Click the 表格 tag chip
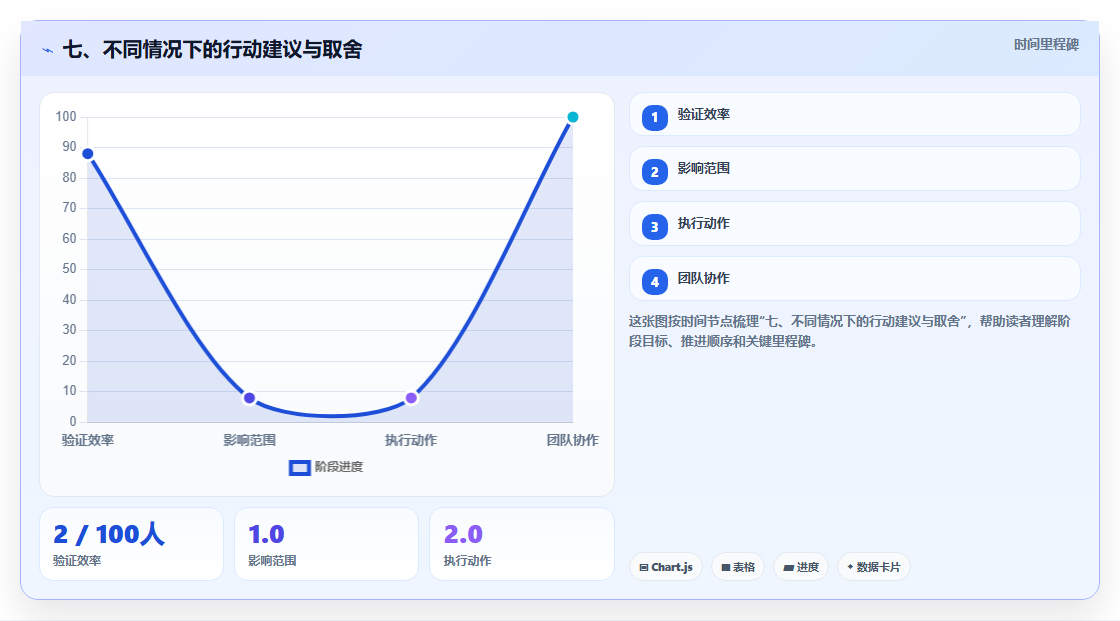This screenshot has width=1120, height=621. [738, 567]
